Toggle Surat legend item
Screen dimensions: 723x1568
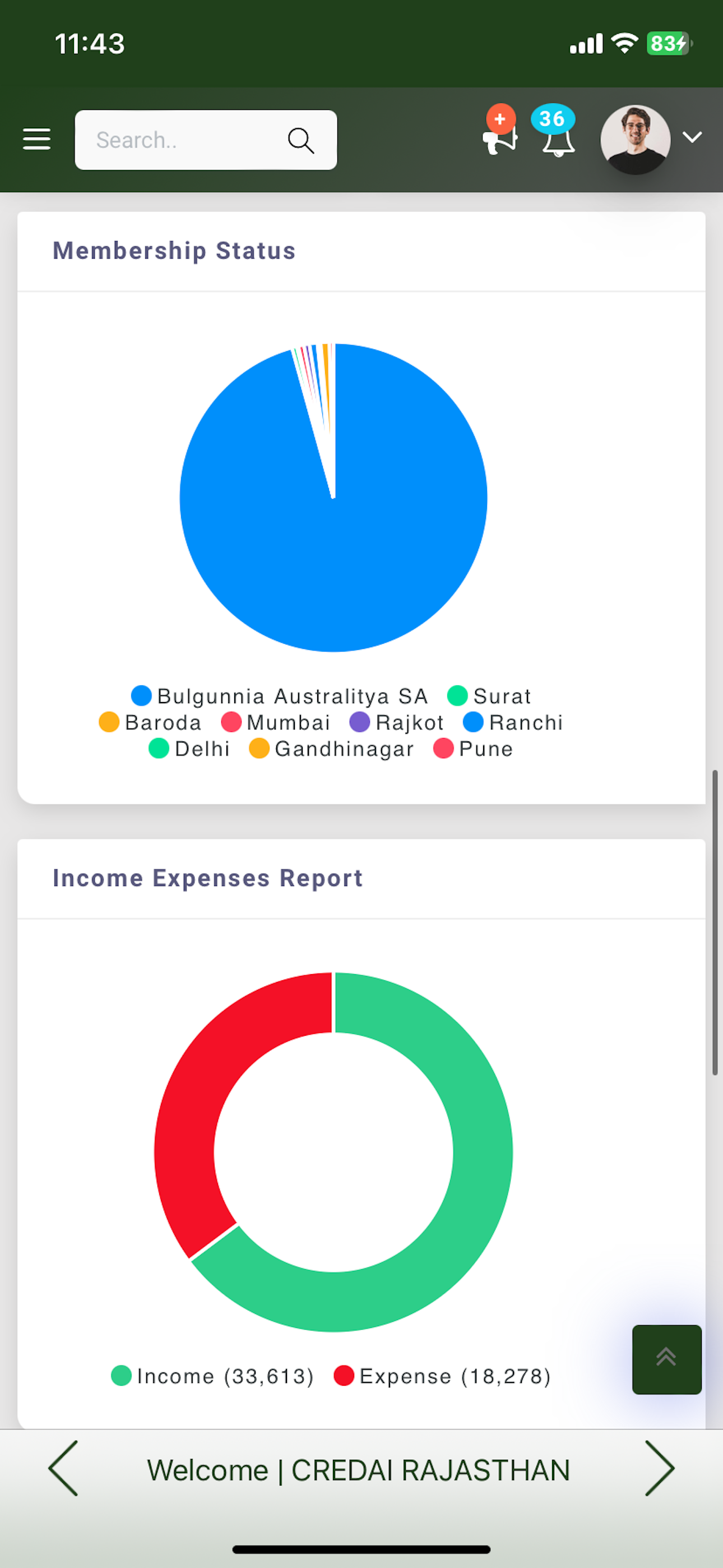point(489,695)
